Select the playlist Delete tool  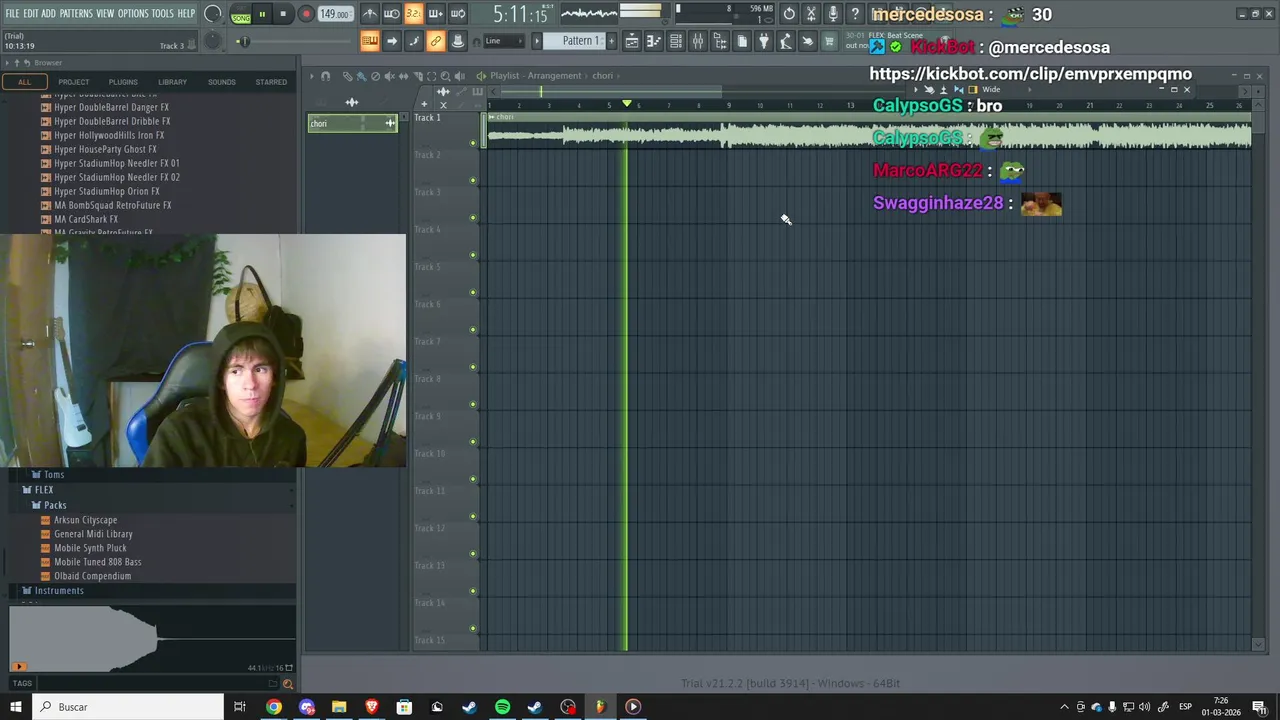[375, 76]
